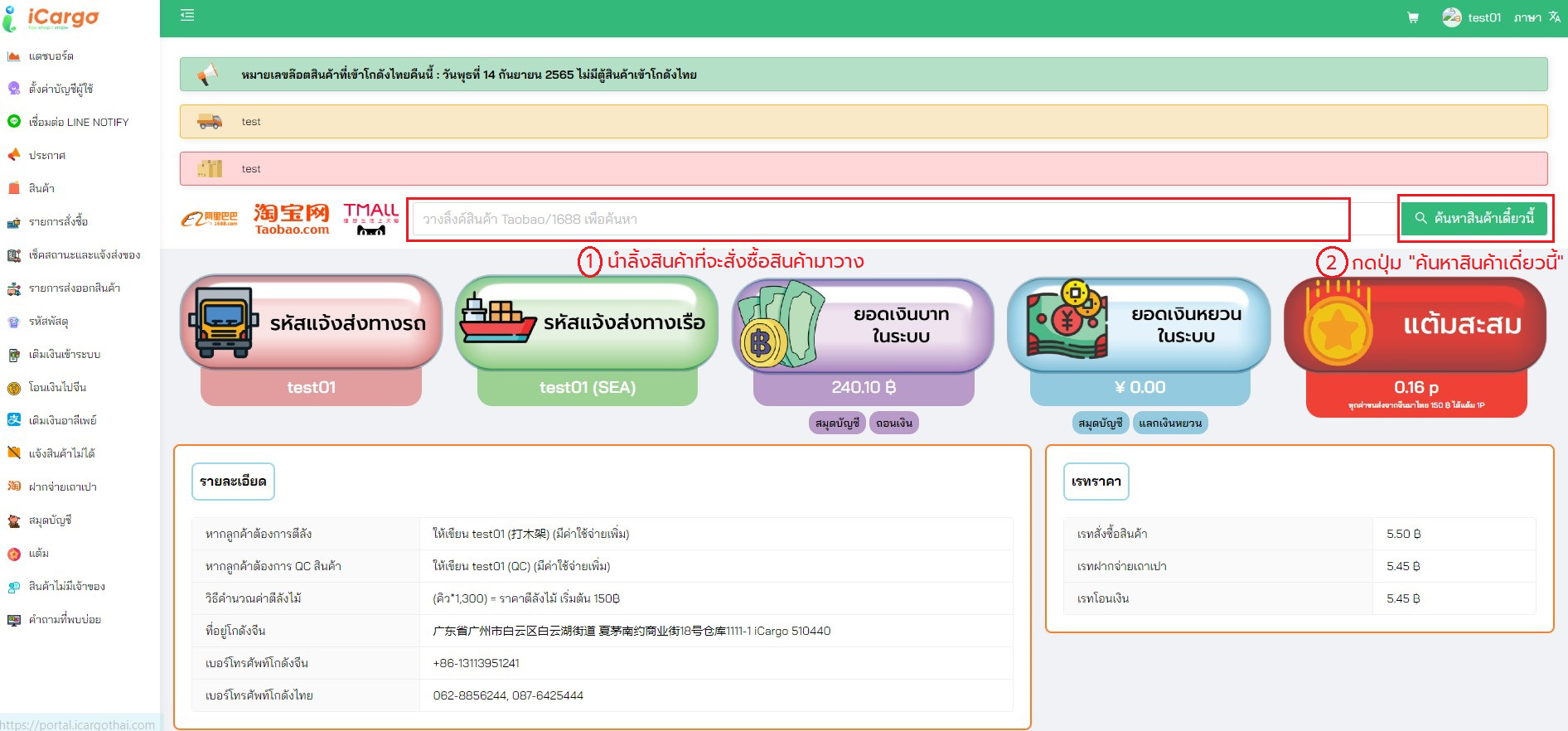The width and height of the screenshot is (1568, 731).
Task: Click the รหัสพัสดุ sidebar icon
Action: 13,322
